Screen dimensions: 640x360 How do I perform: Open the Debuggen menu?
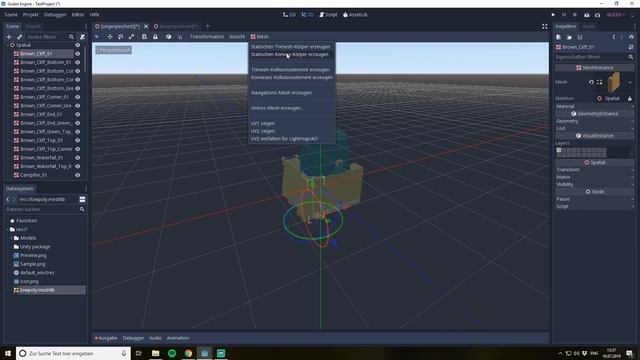(x=55, y=15)
